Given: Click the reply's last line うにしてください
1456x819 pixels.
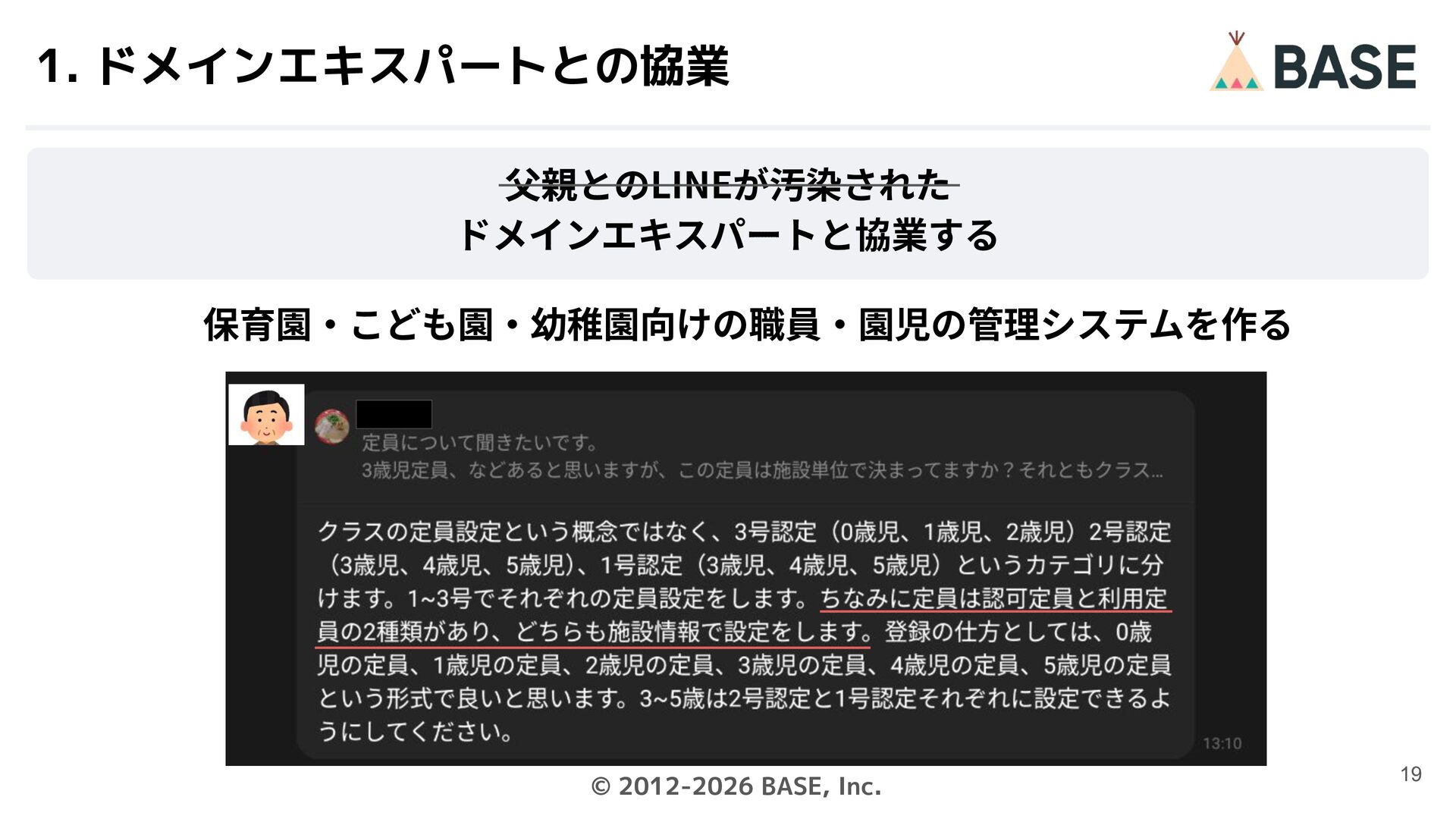Looking at the screenshot, I should click(416, 732).
